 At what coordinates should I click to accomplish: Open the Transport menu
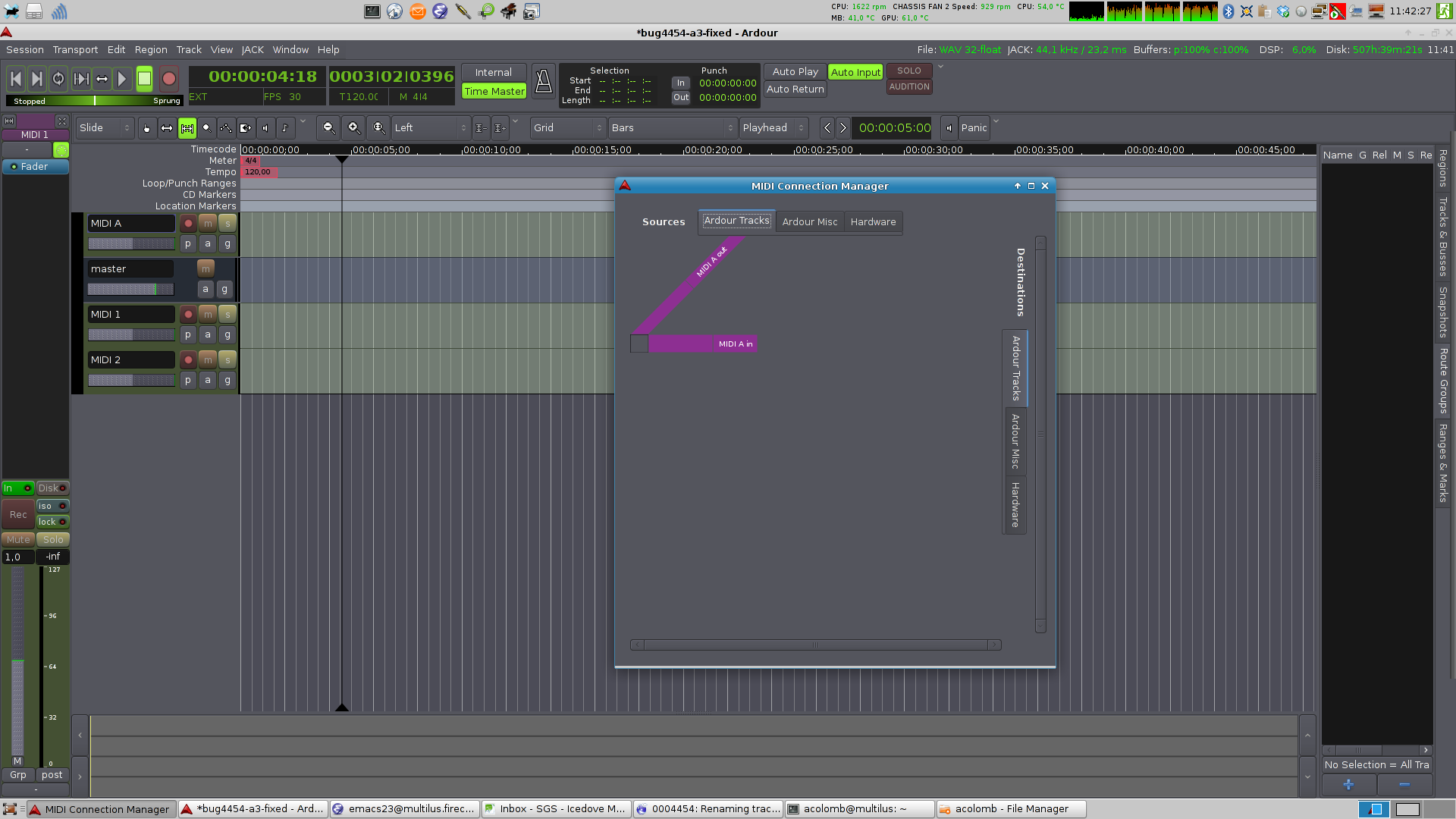75,50
